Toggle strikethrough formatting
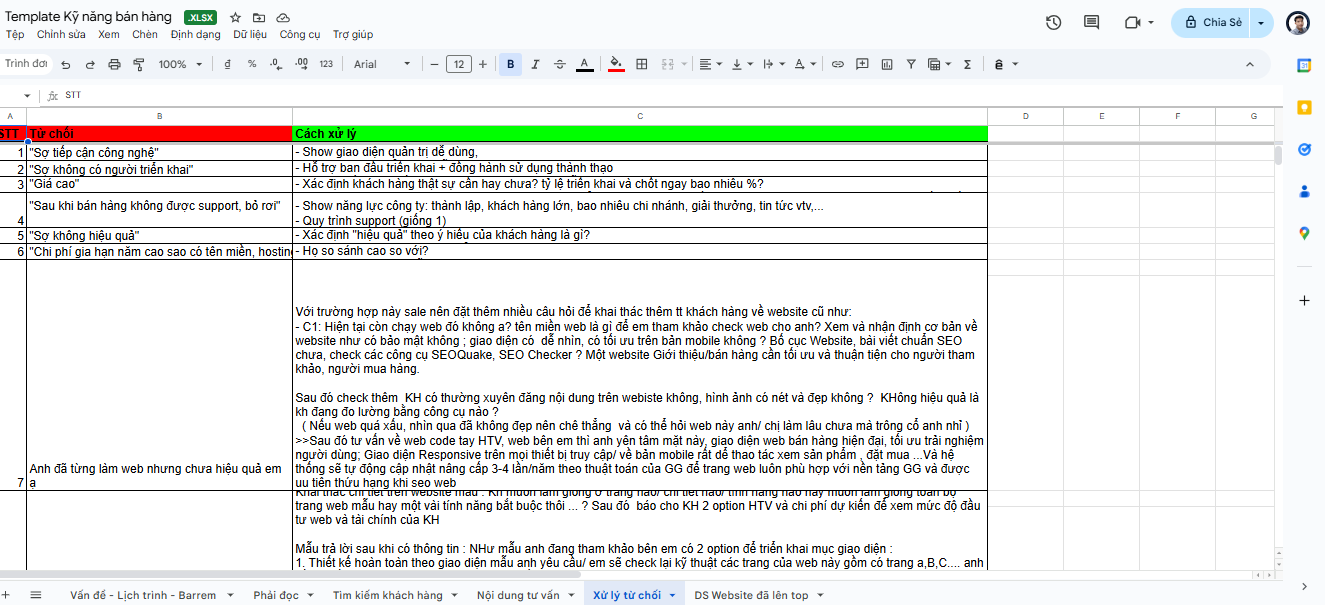Viewport: 1325px width, 605px height. pyautogui.click(x=559, y=64)
